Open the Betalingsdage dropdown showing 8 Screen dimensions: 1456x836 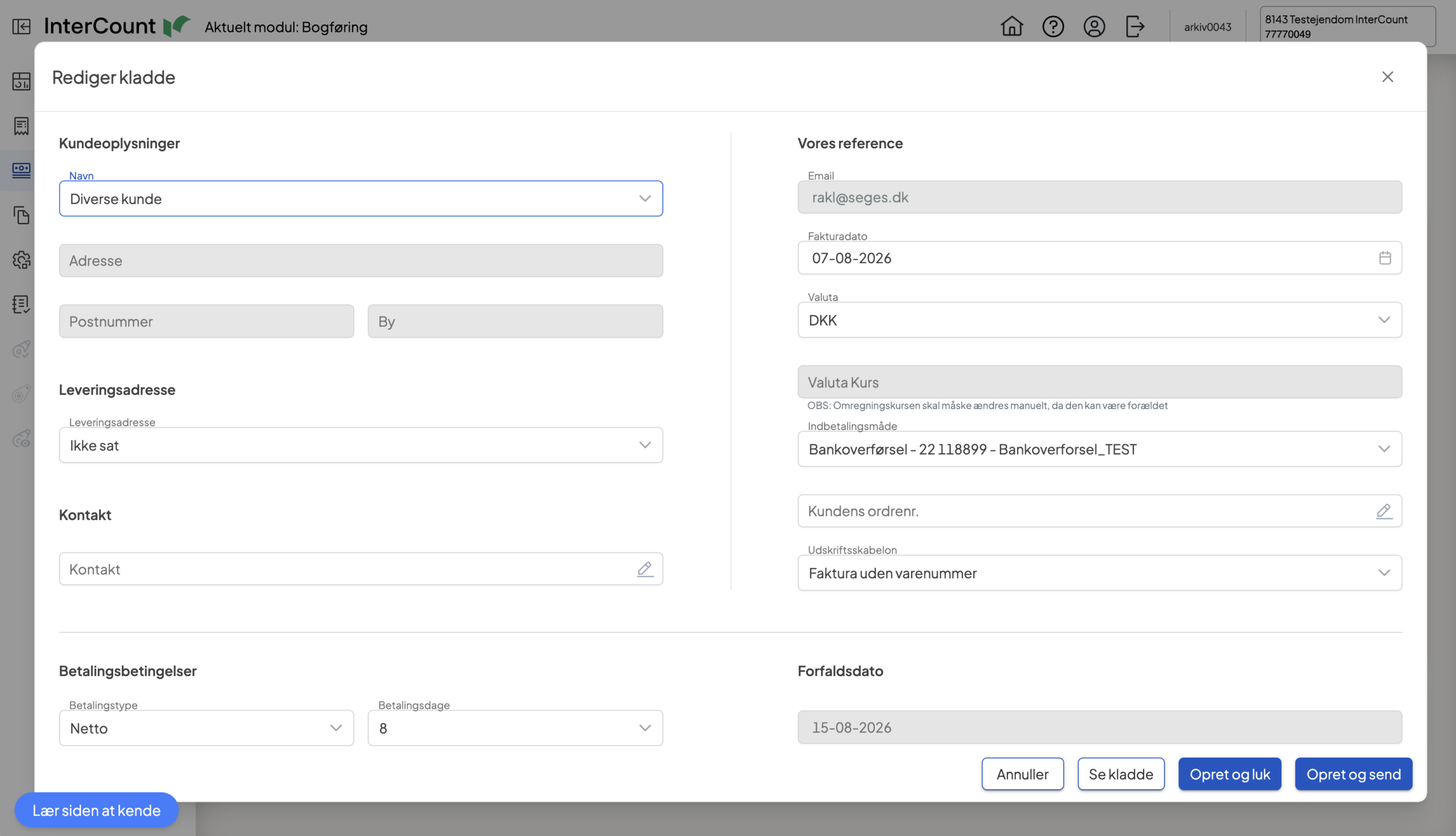[x=515, y=728]
